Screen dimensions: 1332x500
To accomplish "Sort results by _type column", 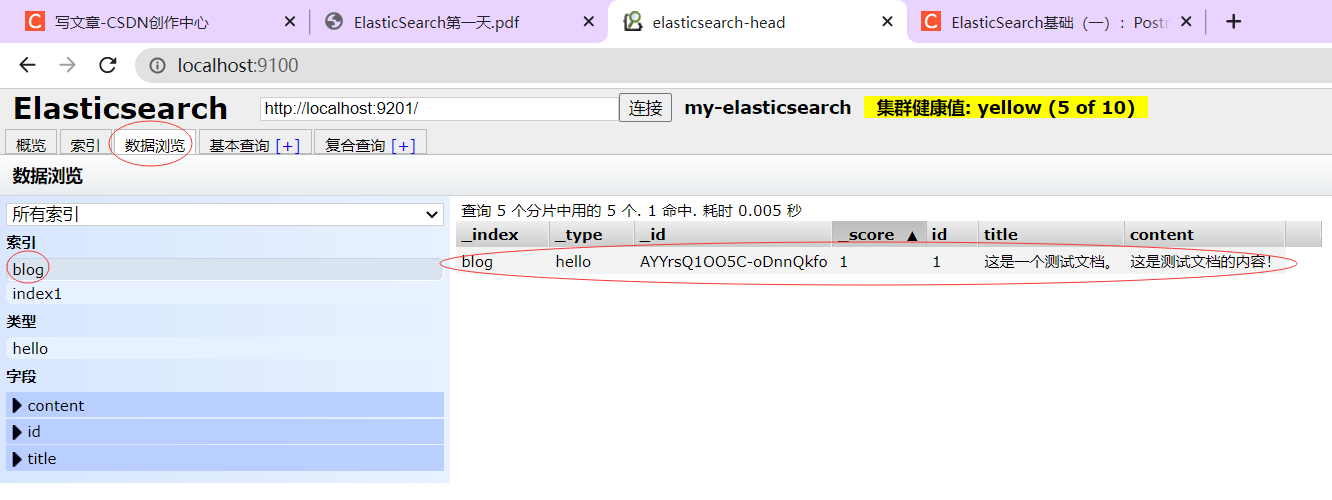I will 592,234.
